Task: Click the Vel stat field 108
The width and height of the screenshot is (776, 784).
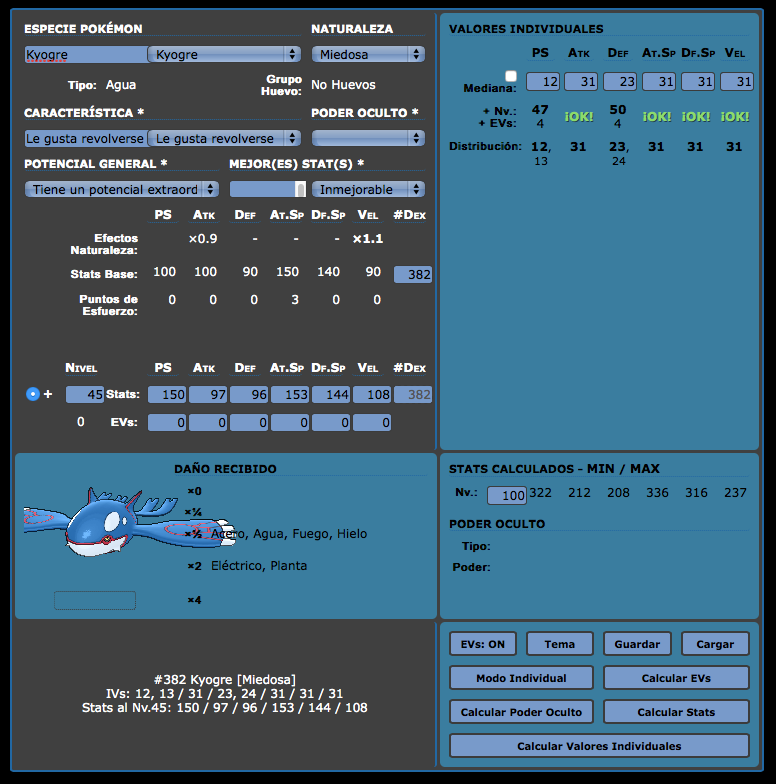Action: coord(372,394)
